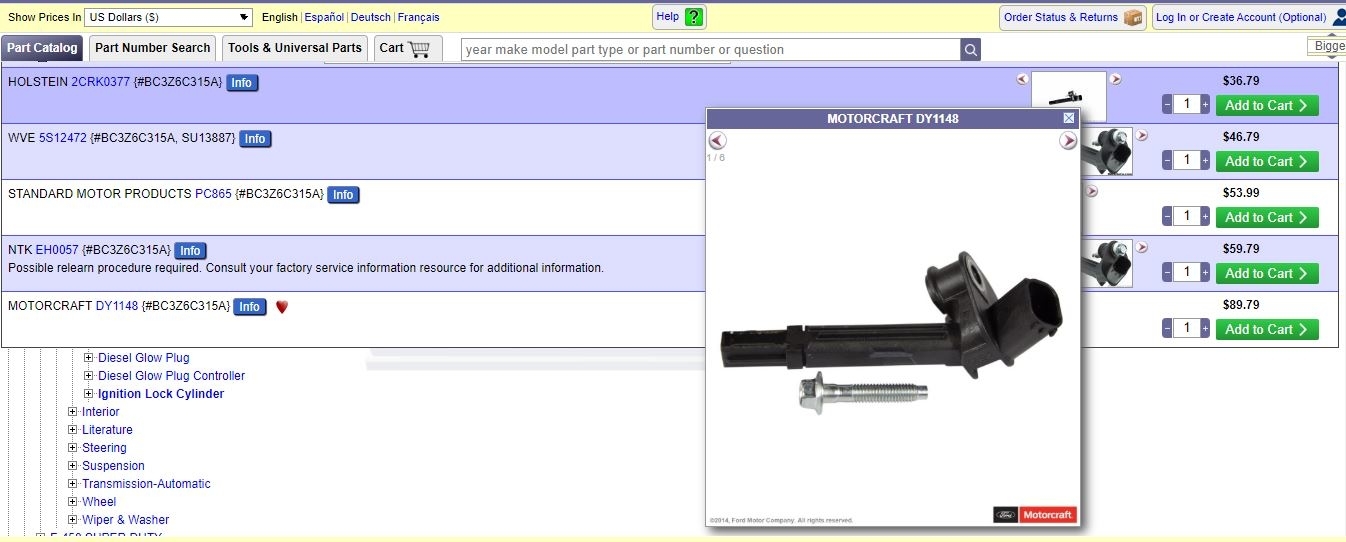Close the MOTORCRAFT DY1148 image popup
Screen dimensions: 1346x542
1069,118
